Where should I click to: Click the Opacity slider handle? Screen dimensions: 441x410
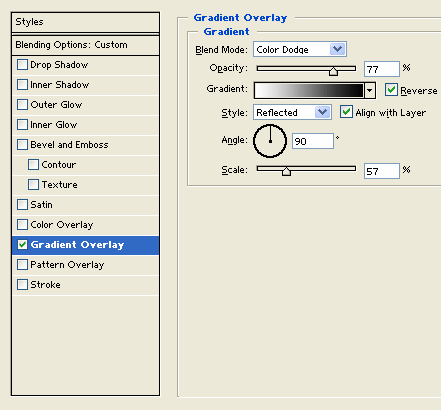333,71
